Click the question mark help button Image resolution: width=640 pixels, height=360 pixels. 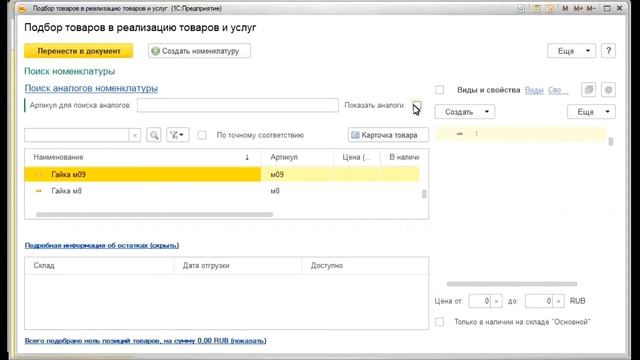(x=608, y=51)
